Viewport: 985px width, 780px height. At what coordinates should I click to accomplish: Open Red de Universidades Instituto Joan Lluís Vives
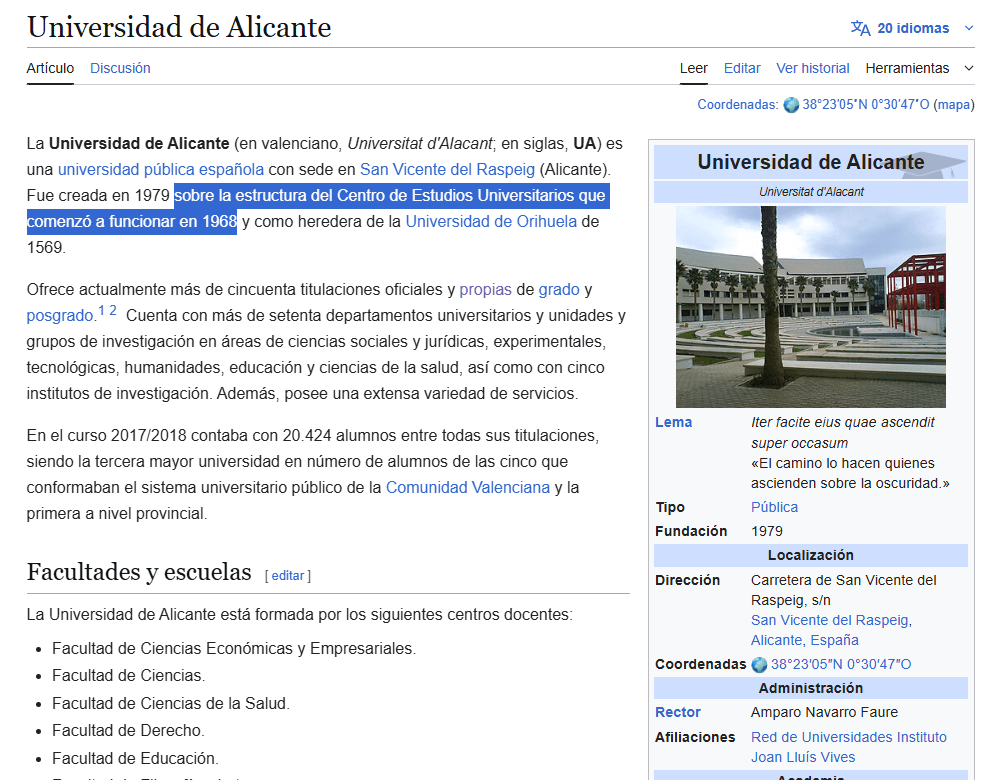[x=849, y=747]
